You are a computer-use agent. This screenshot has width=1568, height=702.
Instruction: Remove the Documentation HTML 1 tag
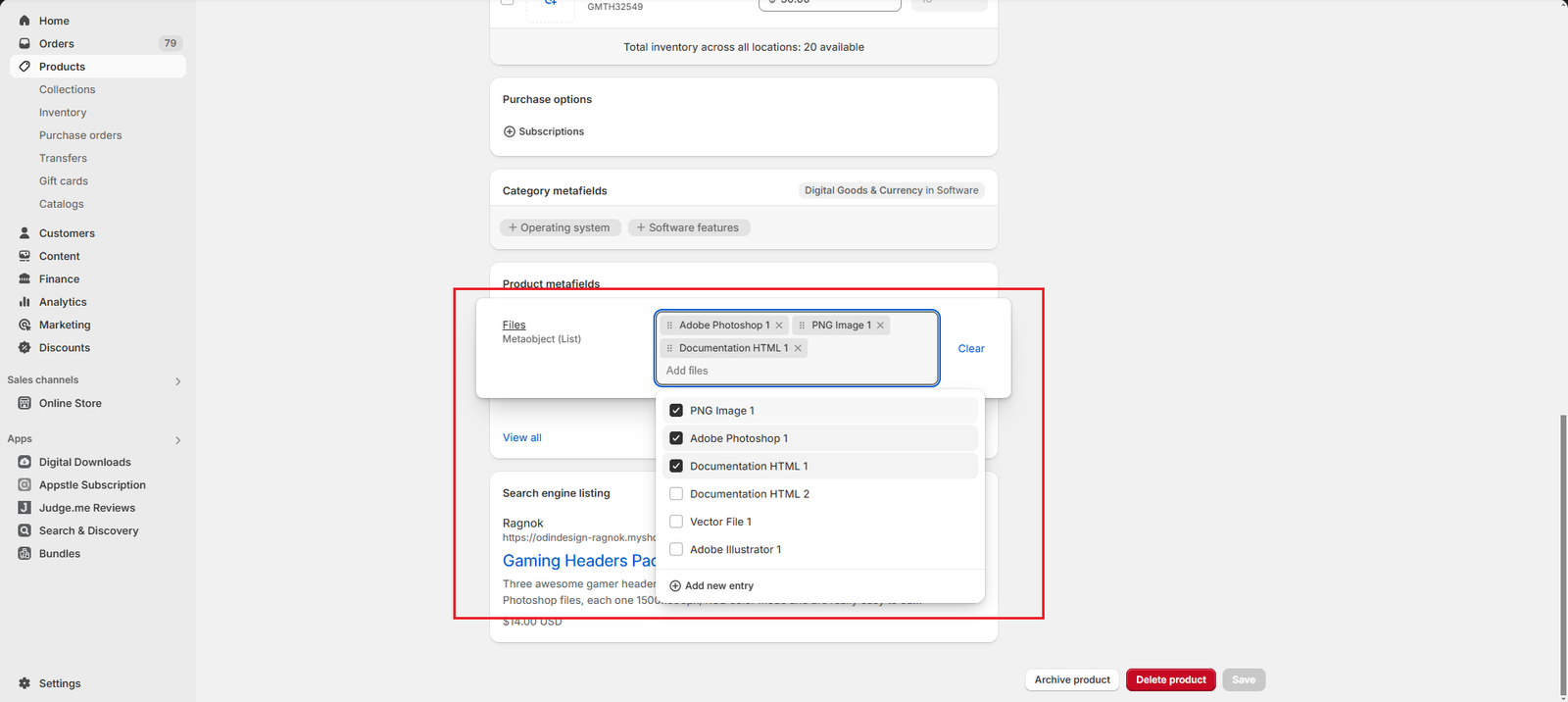pyautogui.click(x=798, y=348)
